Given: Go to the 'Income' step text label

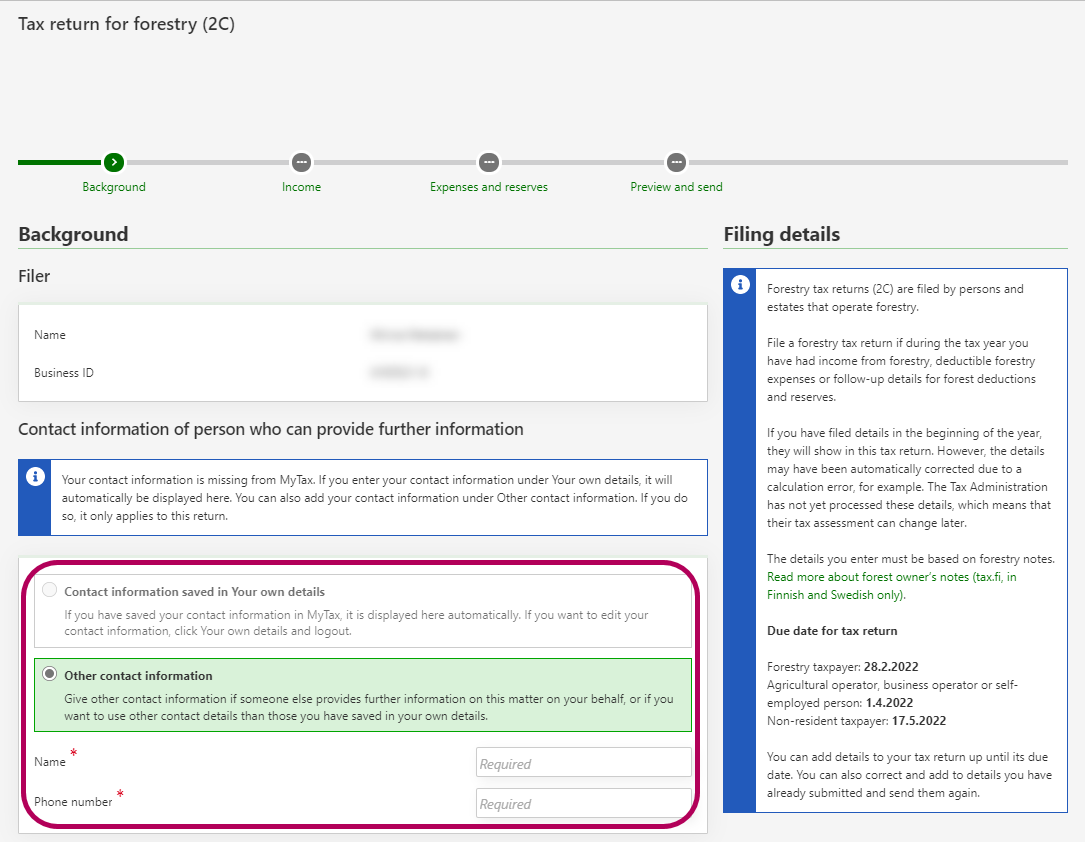Looking at the screenshot, I should 301,187.
